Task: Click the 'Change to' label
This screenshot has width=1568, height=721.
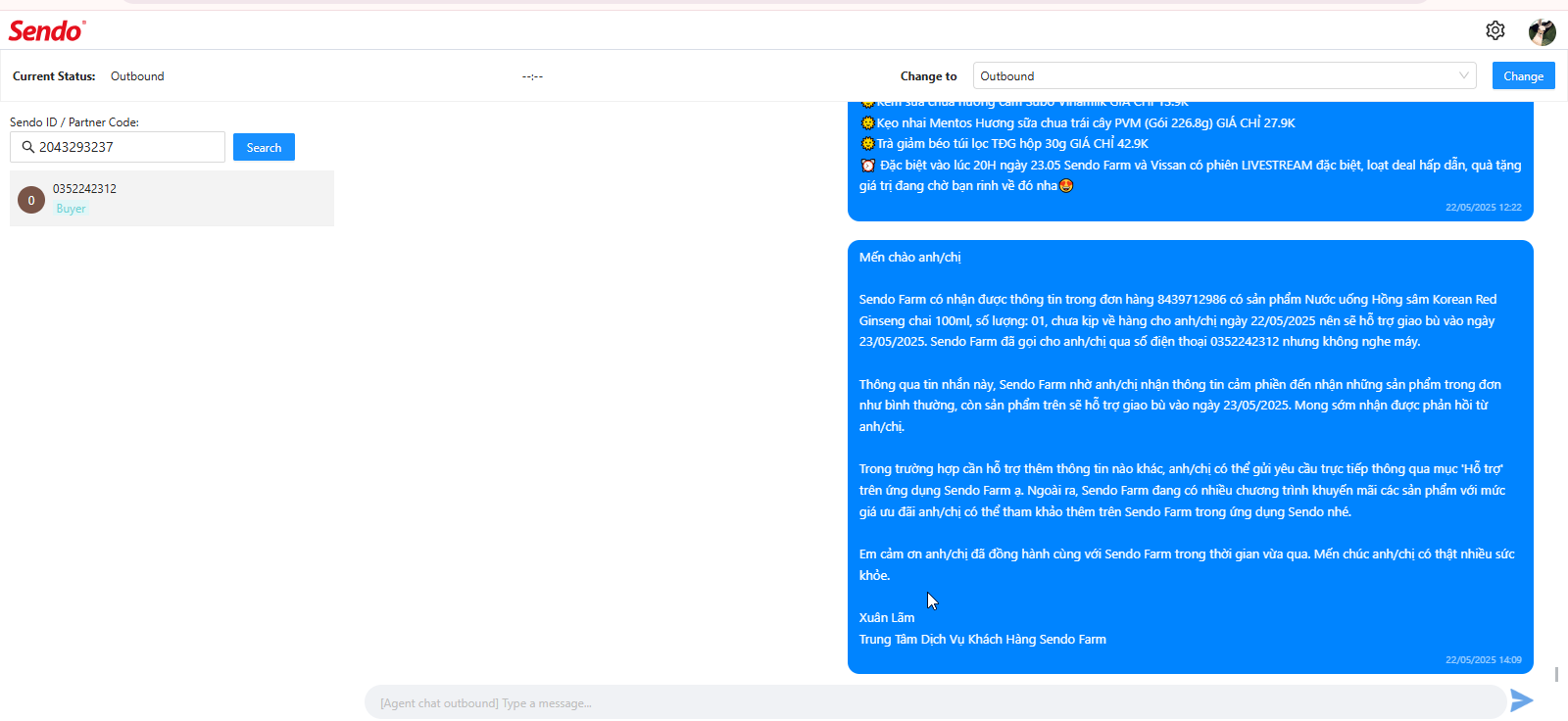Action: [928, 76]
